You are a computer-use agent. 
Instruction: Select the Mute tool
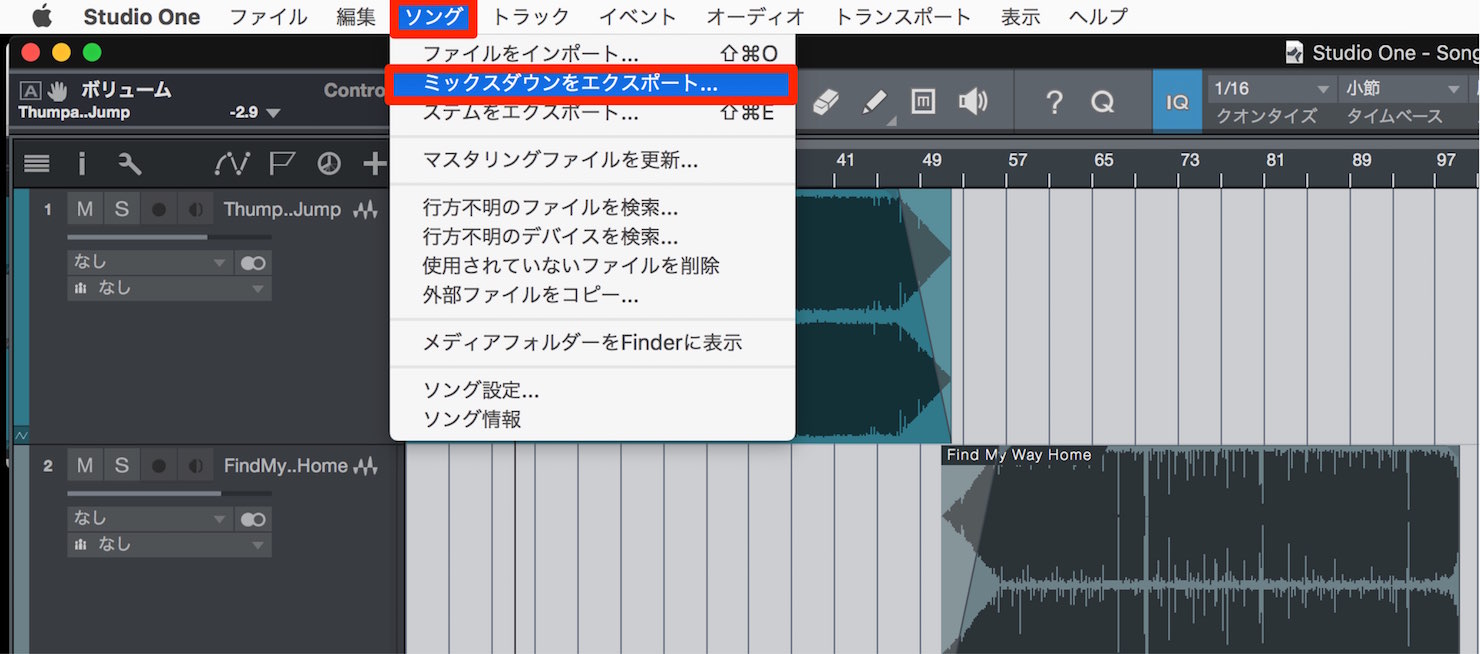coord(923,101)
